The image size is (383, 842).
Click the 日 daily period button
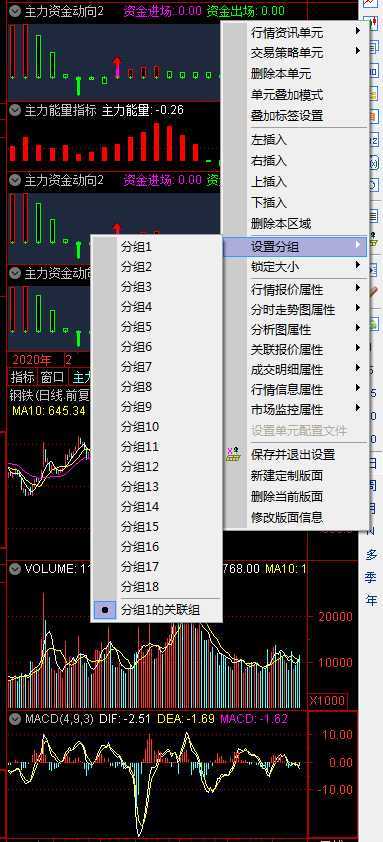point(371,463)
